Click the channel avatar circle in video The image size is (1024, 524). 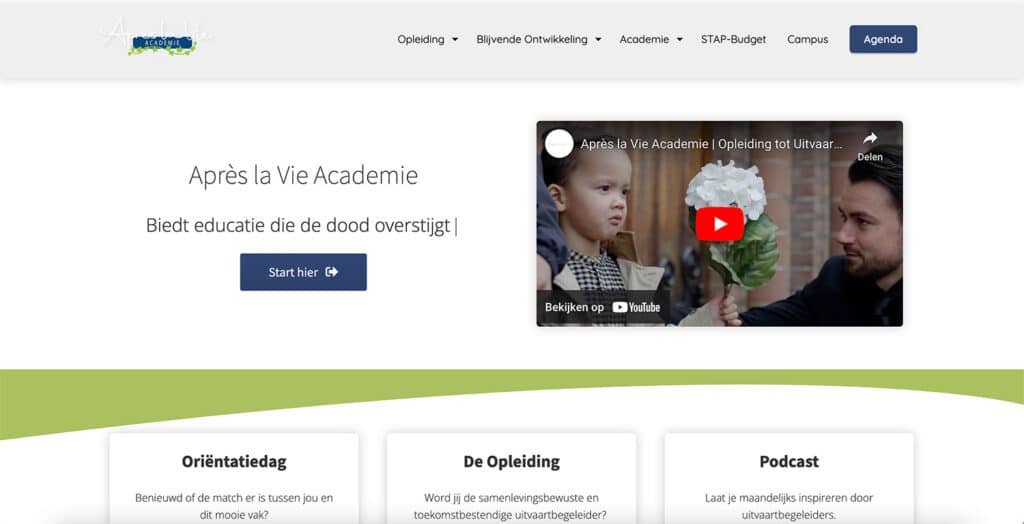[559, 144]
